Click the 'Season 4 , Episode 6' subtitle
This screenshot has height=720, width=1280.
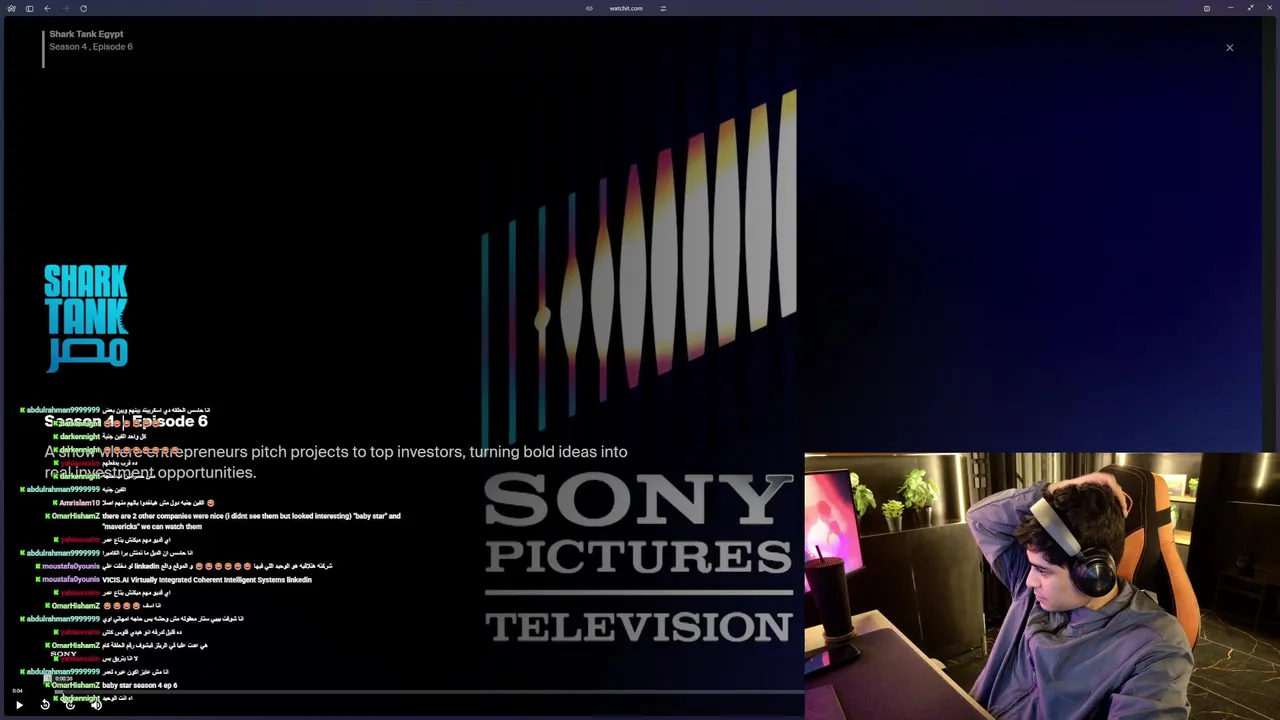point(91,47)
